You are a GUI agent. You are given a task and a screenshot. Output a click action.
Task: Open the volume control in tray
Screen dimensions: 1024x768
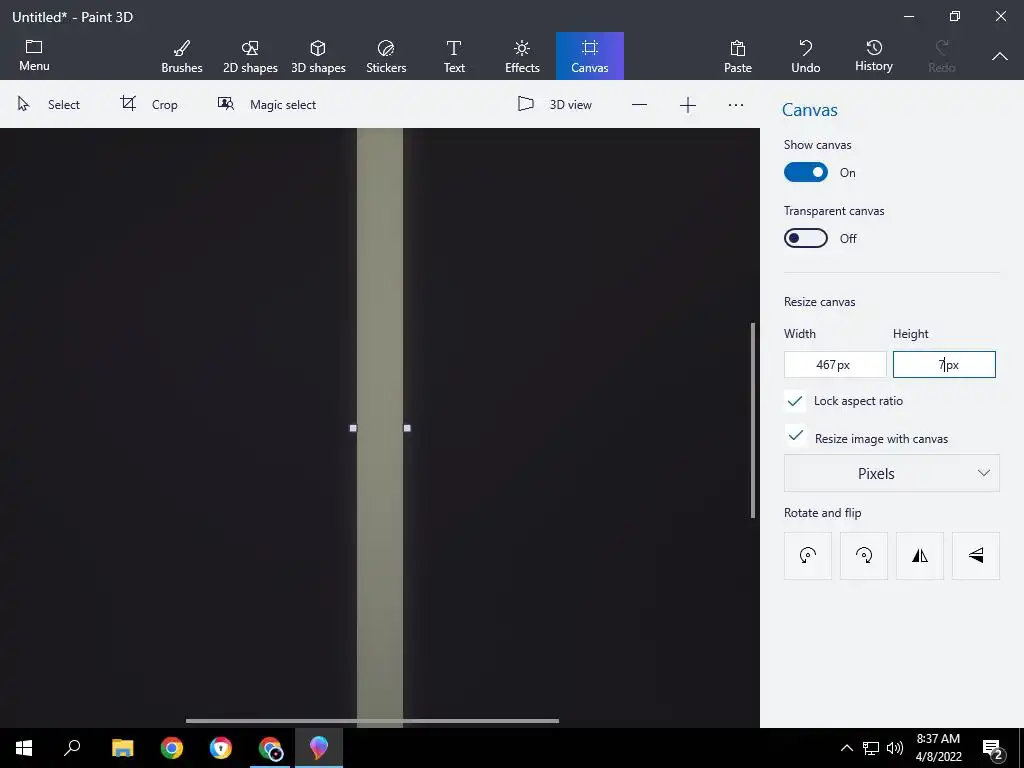tap(895, 748)
